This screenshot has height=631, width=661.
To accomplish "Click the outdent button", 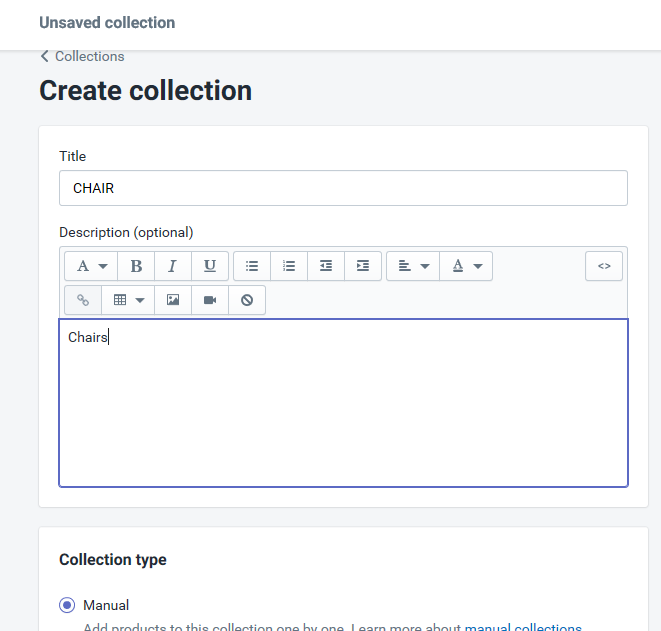I will (326, 266).
